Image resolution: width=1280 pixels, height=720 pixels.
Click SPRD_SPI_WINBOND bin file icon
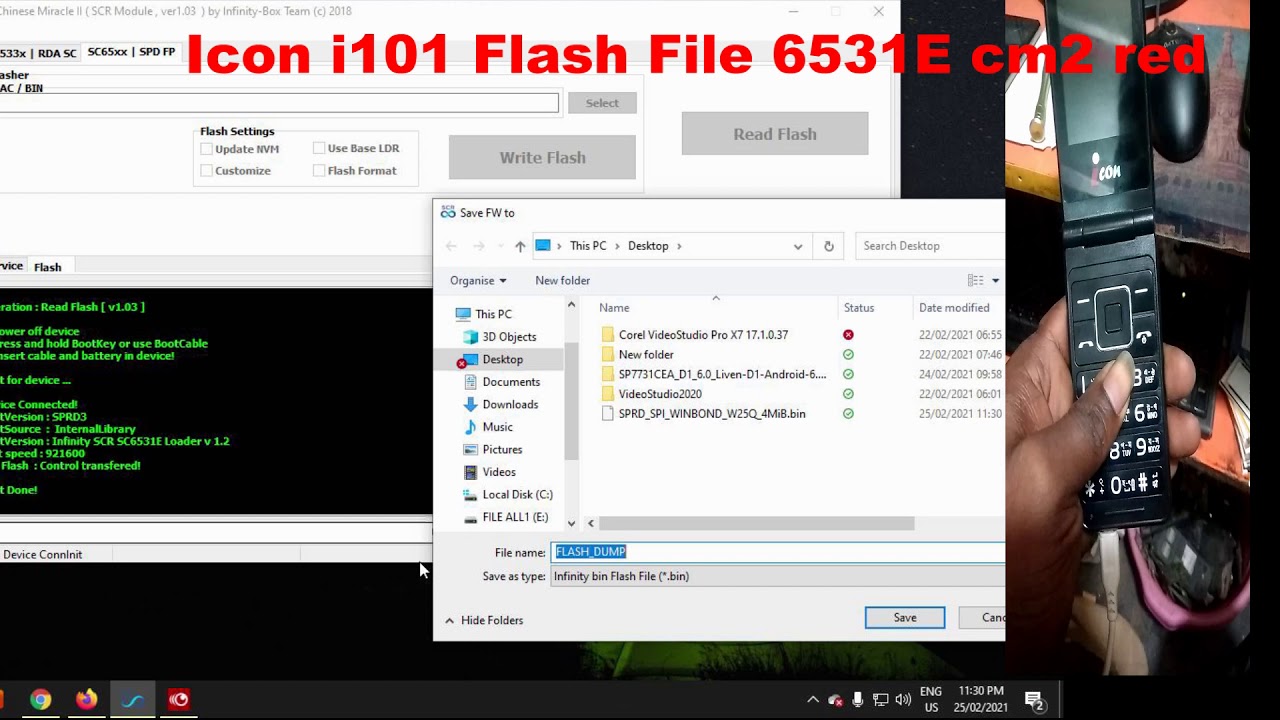click(x=607, y=414)
